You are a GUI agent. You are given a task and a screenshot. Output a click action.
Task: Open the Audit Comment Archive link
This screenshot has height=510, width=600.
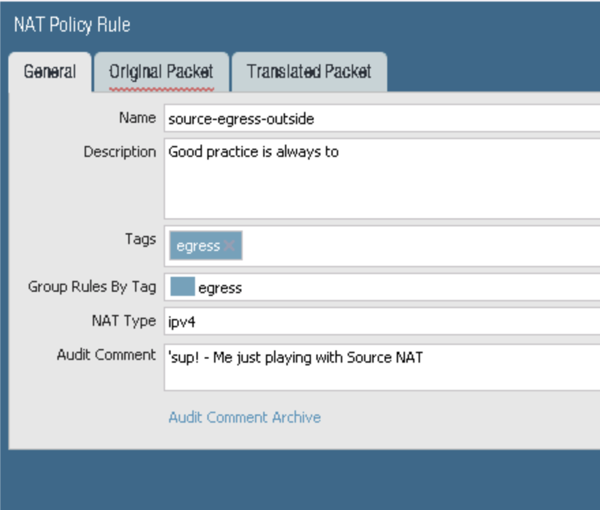click(244, 417)
